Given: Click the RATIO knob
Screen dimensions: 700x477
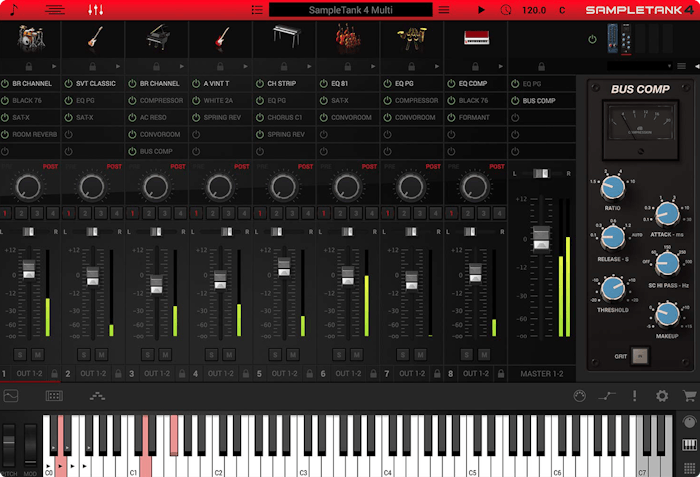Looking at the screenshot, I should (x=612, y=187).
